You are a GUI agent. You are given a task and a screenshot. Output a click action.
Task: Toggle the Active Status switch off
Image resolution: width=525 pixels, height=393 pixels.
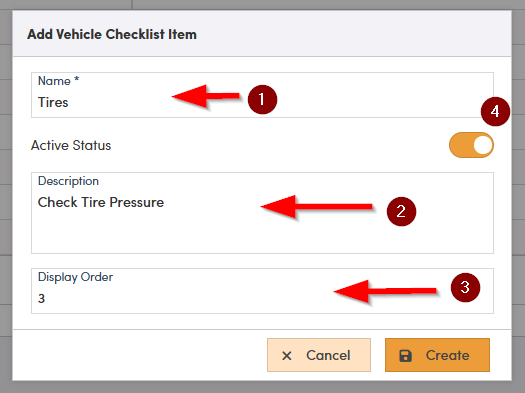coord(471,145)
